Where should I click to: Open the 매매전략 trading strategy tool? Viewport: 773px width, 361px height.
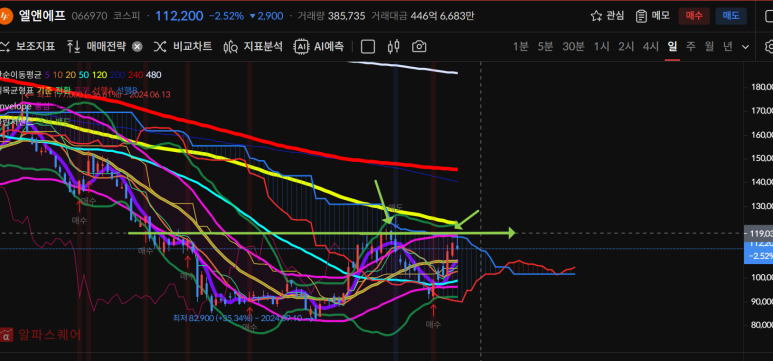(x=96, y=46)
